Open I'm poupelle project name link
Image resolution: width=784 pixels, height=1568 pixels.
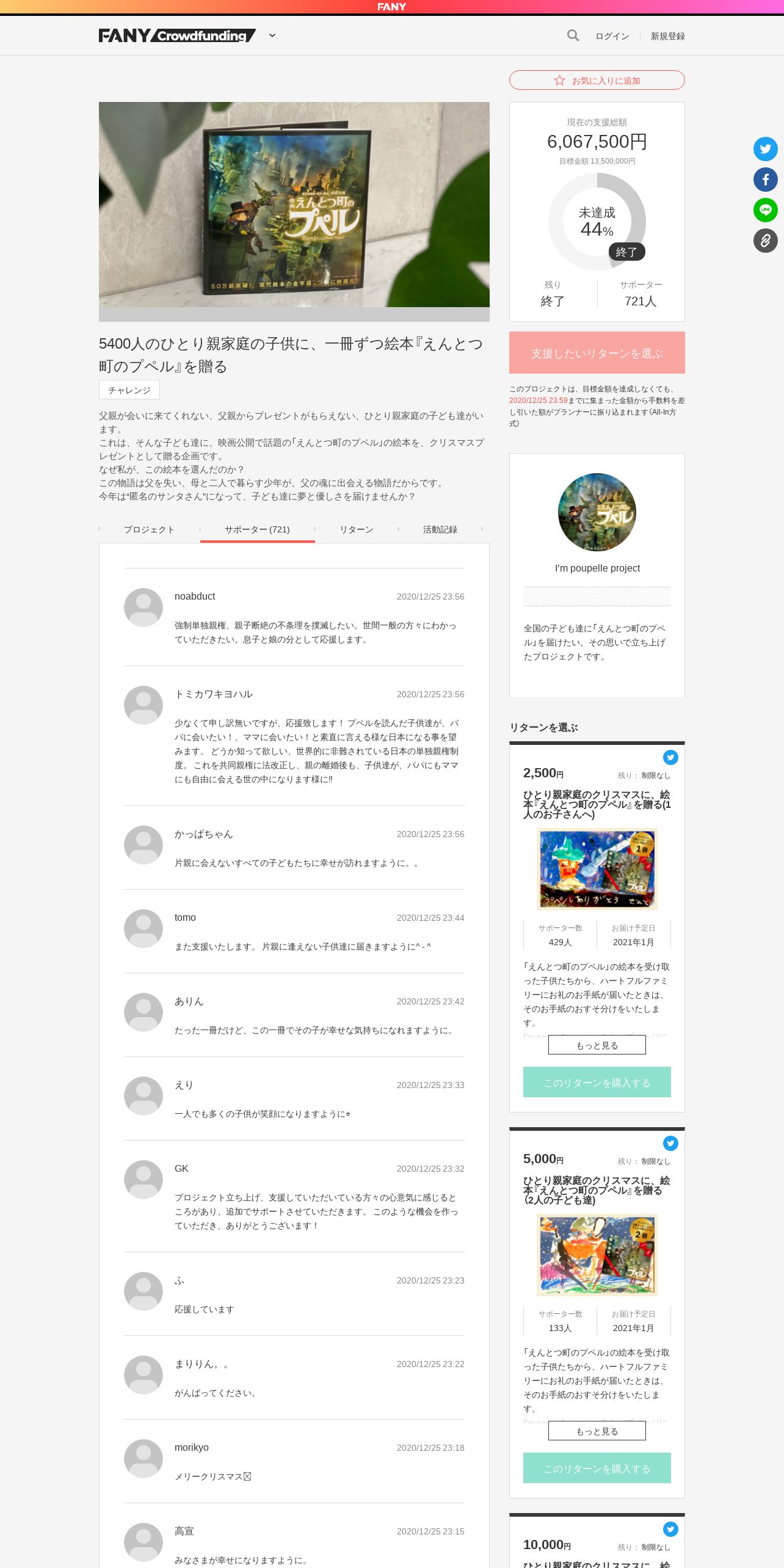pyautogui.click(x=597, y=568)
